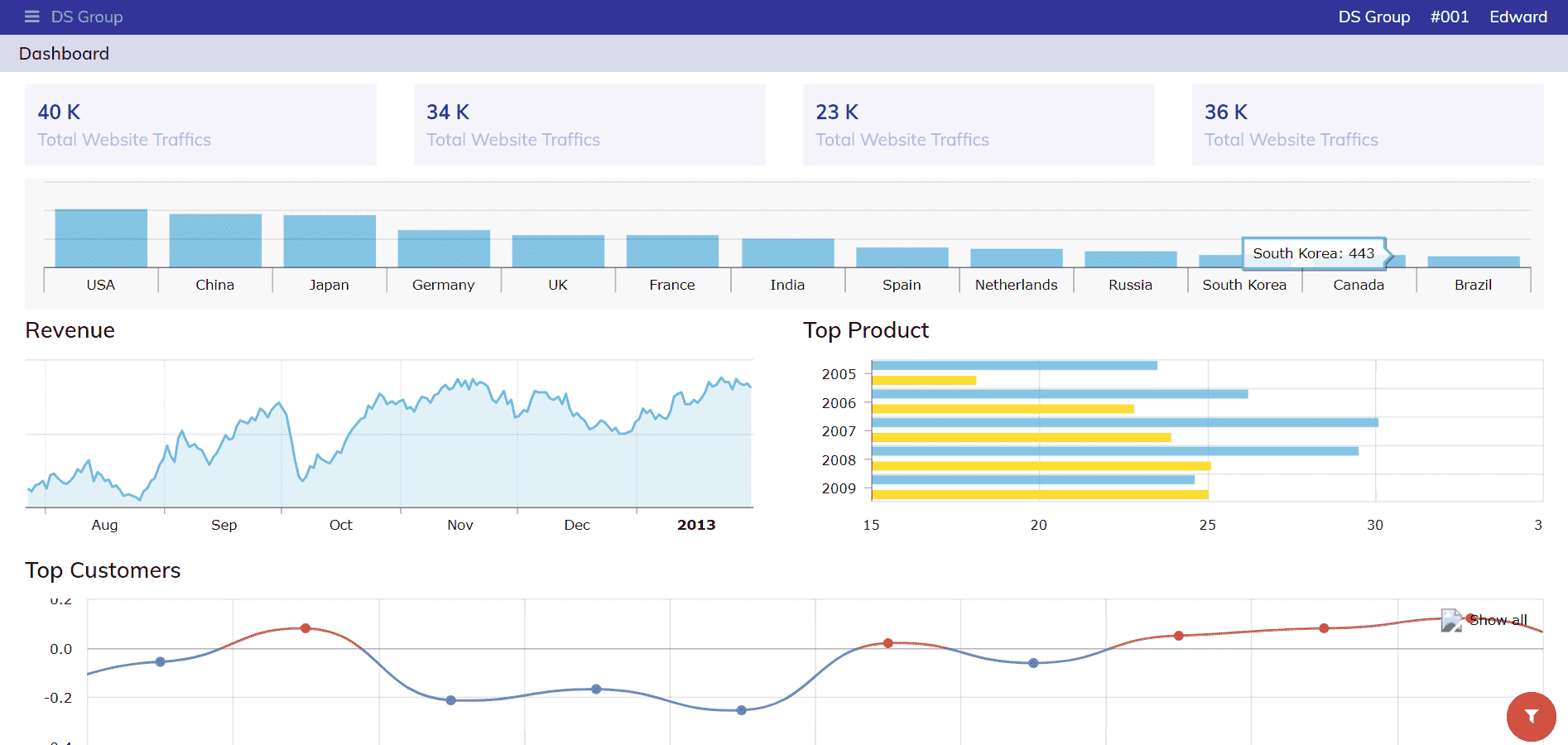Image resolution: width=1568 pixels, height=745 pixels.
Task: Click the 2006 blue bar in Top Product
Action: tap(1060, 394)
